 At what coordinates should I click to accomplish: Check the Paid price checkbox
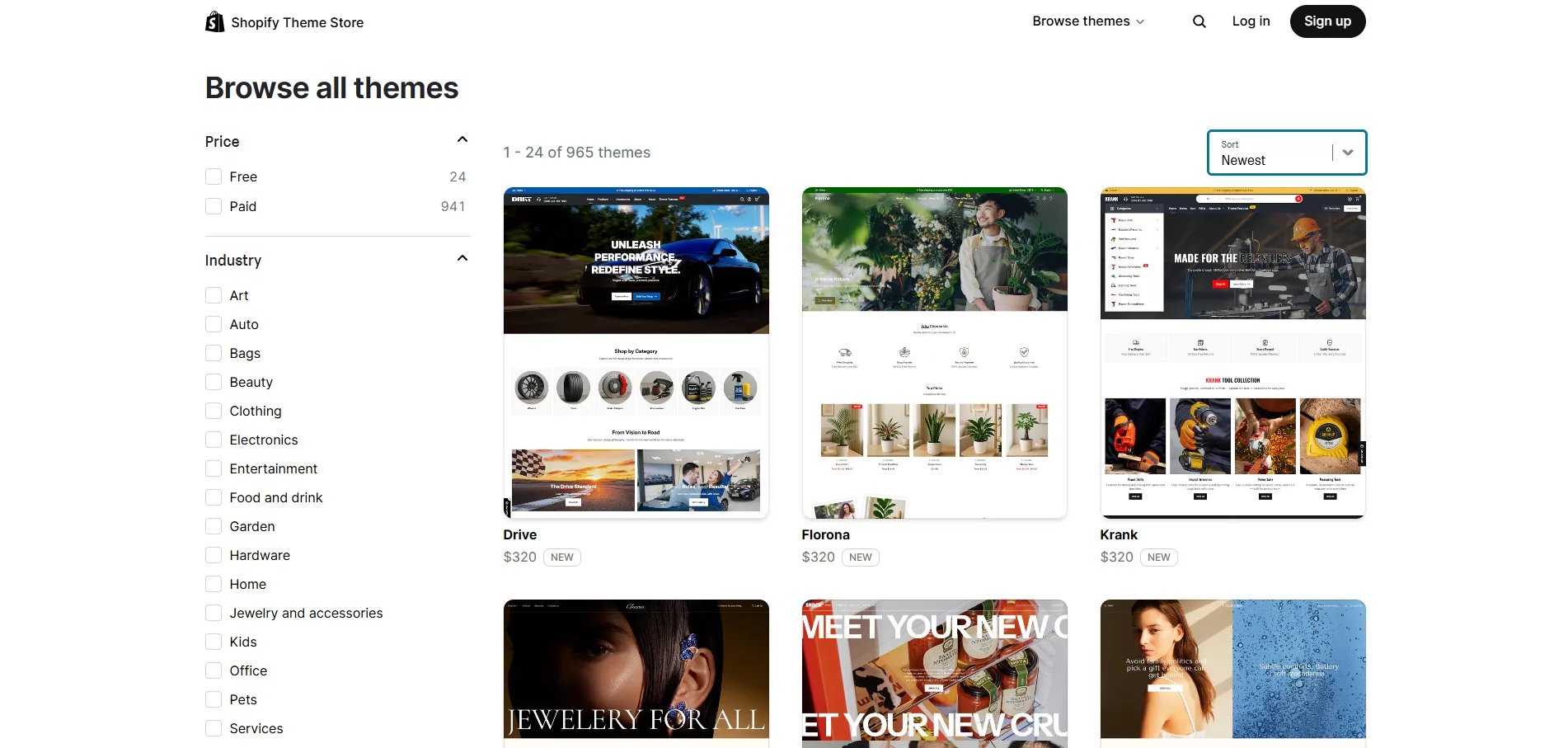click(x=214, y=206)
